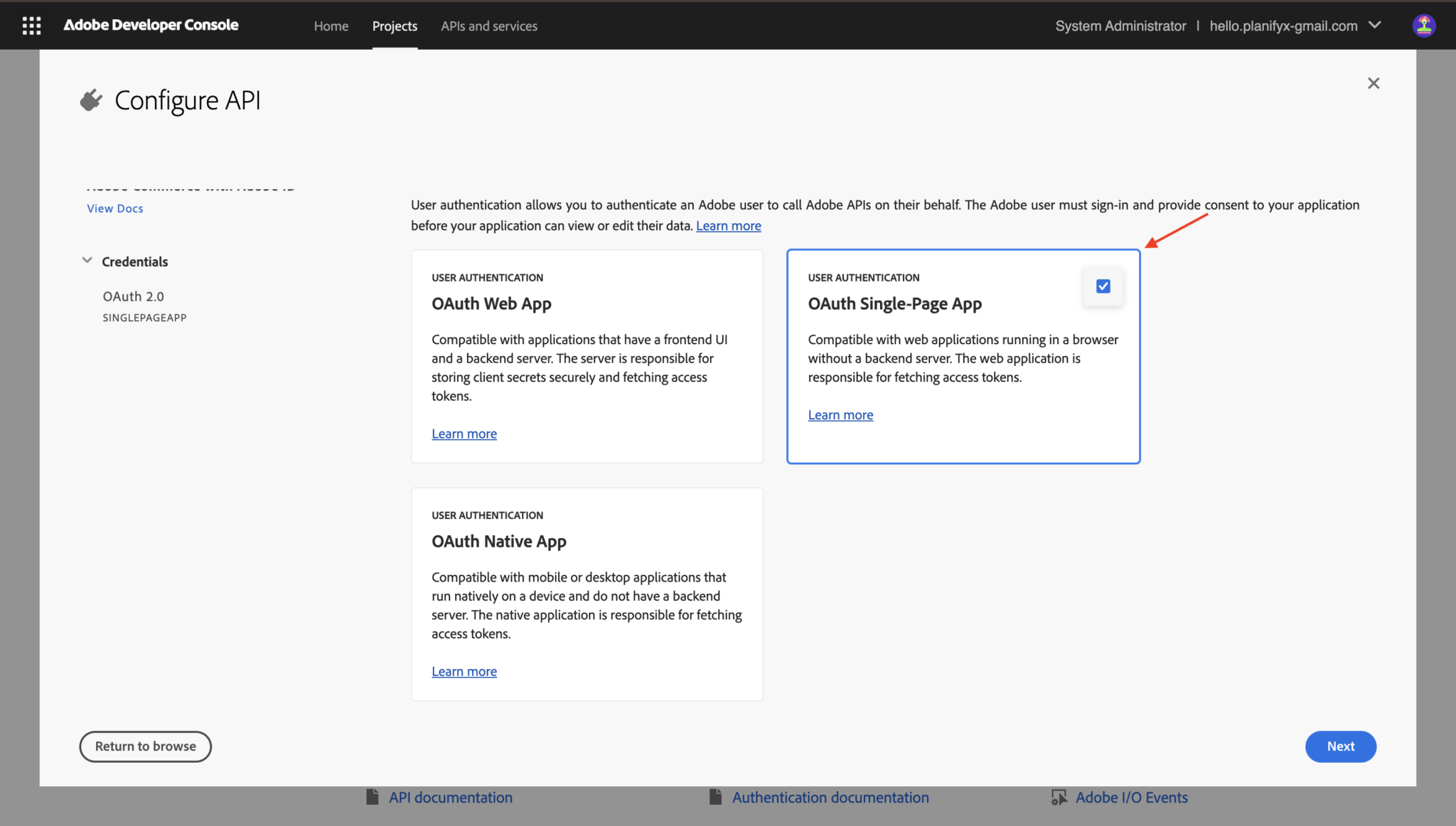Click System Administrator role label
Image resolution: width=1456 pixels, height=826 pixels.
pos(1120,26)
